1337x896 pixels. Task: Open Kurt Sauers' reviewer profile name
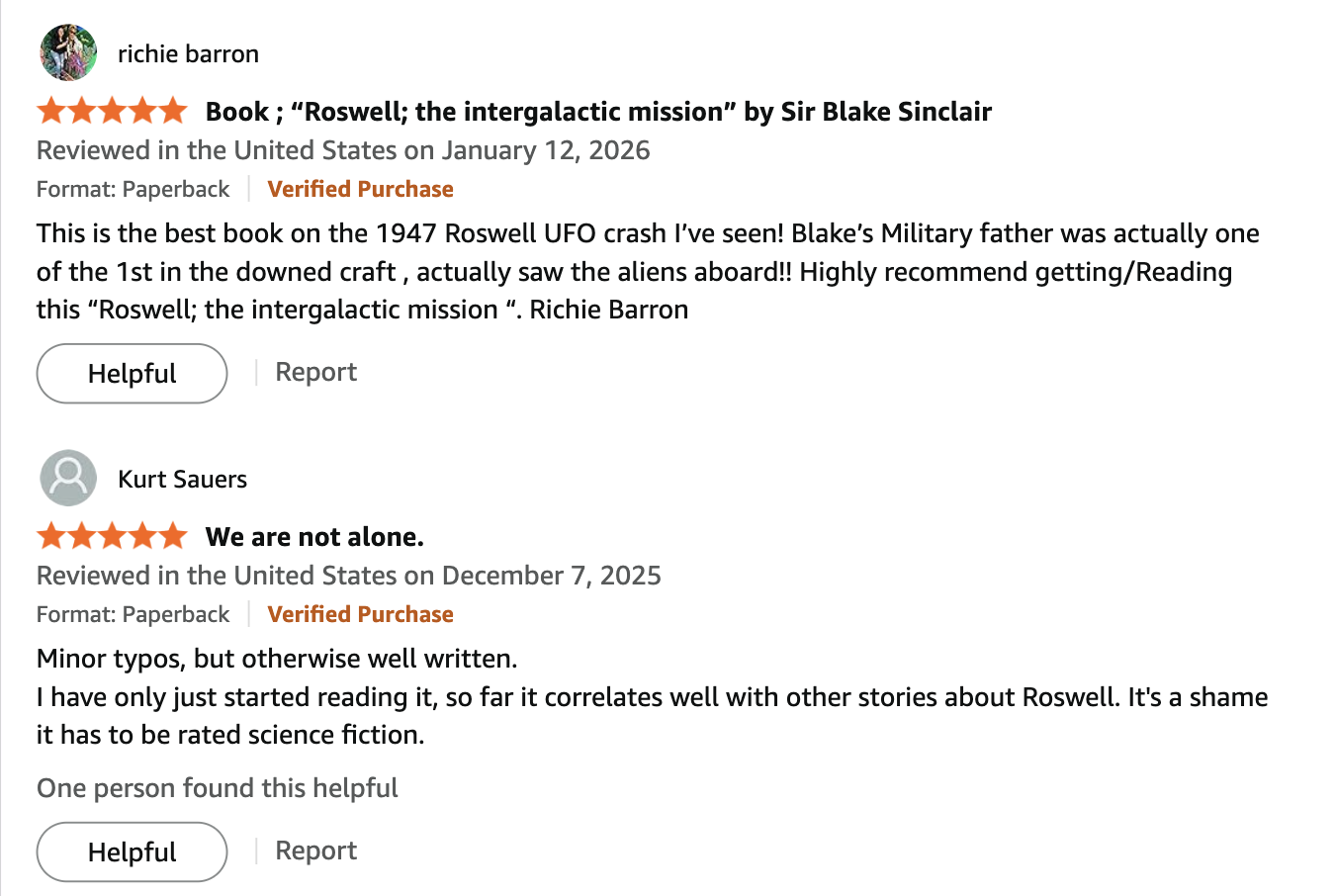[x=182, y=480]
